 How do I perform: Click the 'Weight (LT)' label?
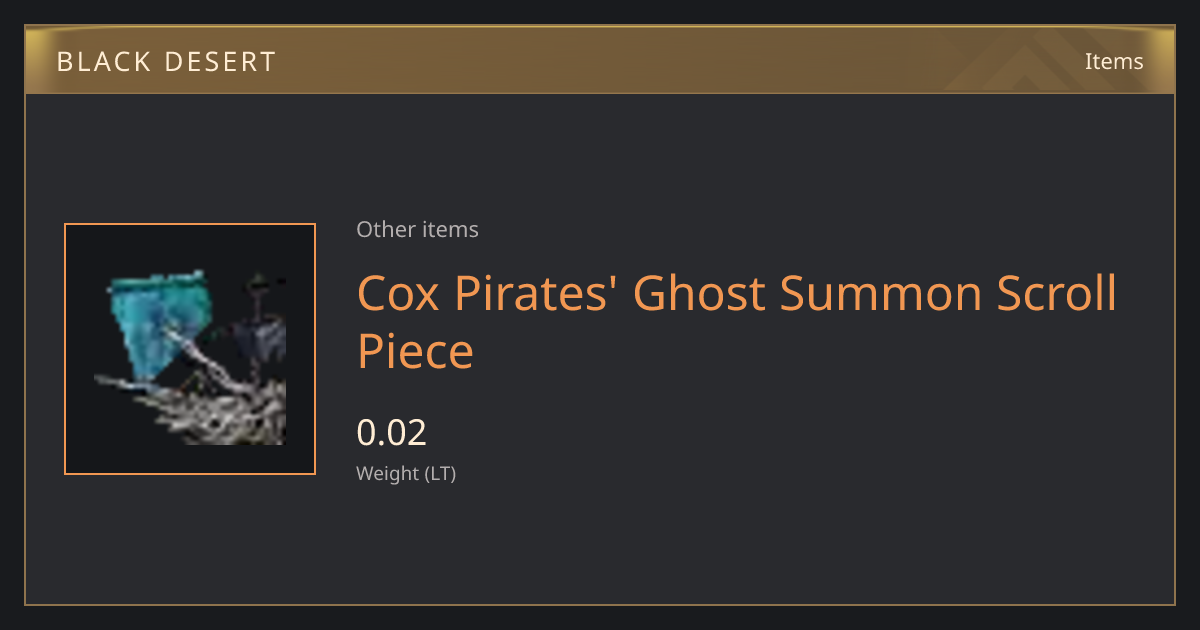tap(406, 474)
